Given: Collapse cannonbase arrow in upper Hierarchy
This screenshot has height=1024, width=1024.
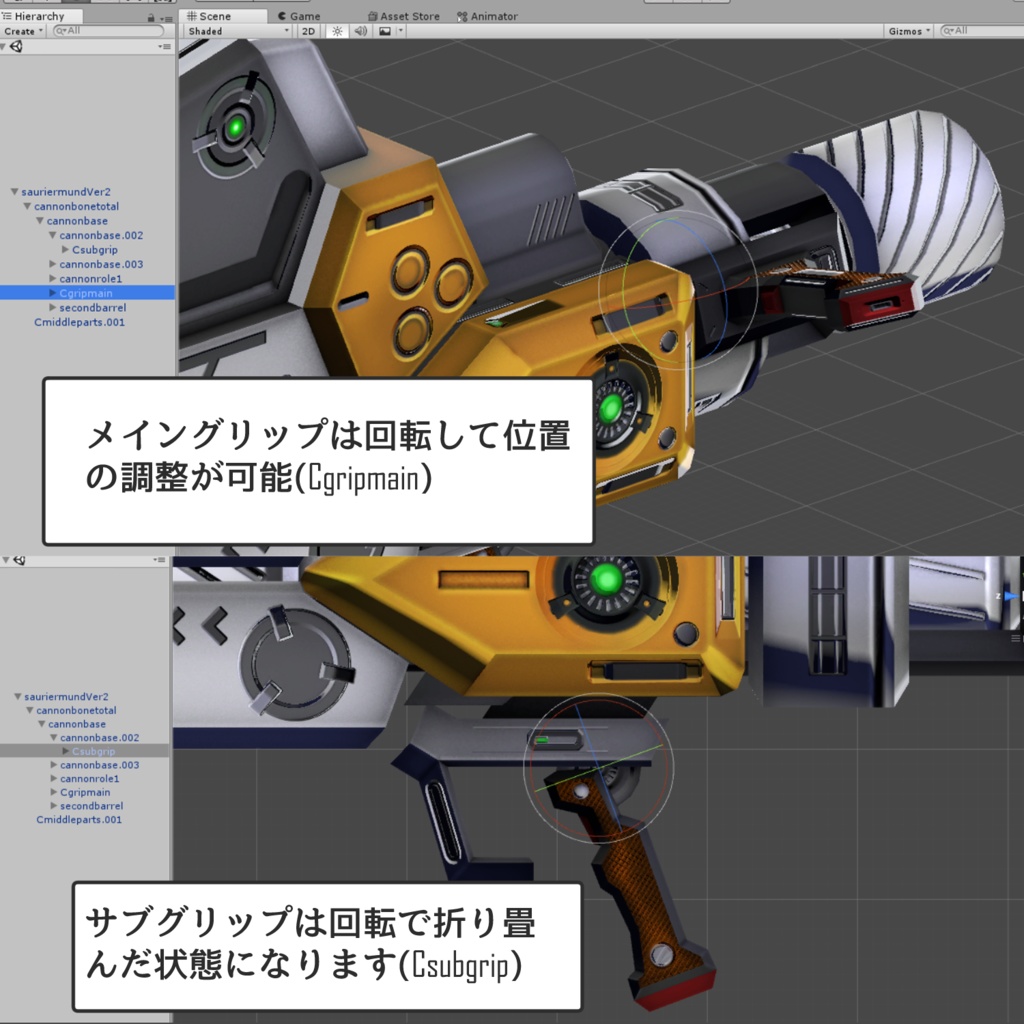Looking at the screenshot, I should coord(39,221).
